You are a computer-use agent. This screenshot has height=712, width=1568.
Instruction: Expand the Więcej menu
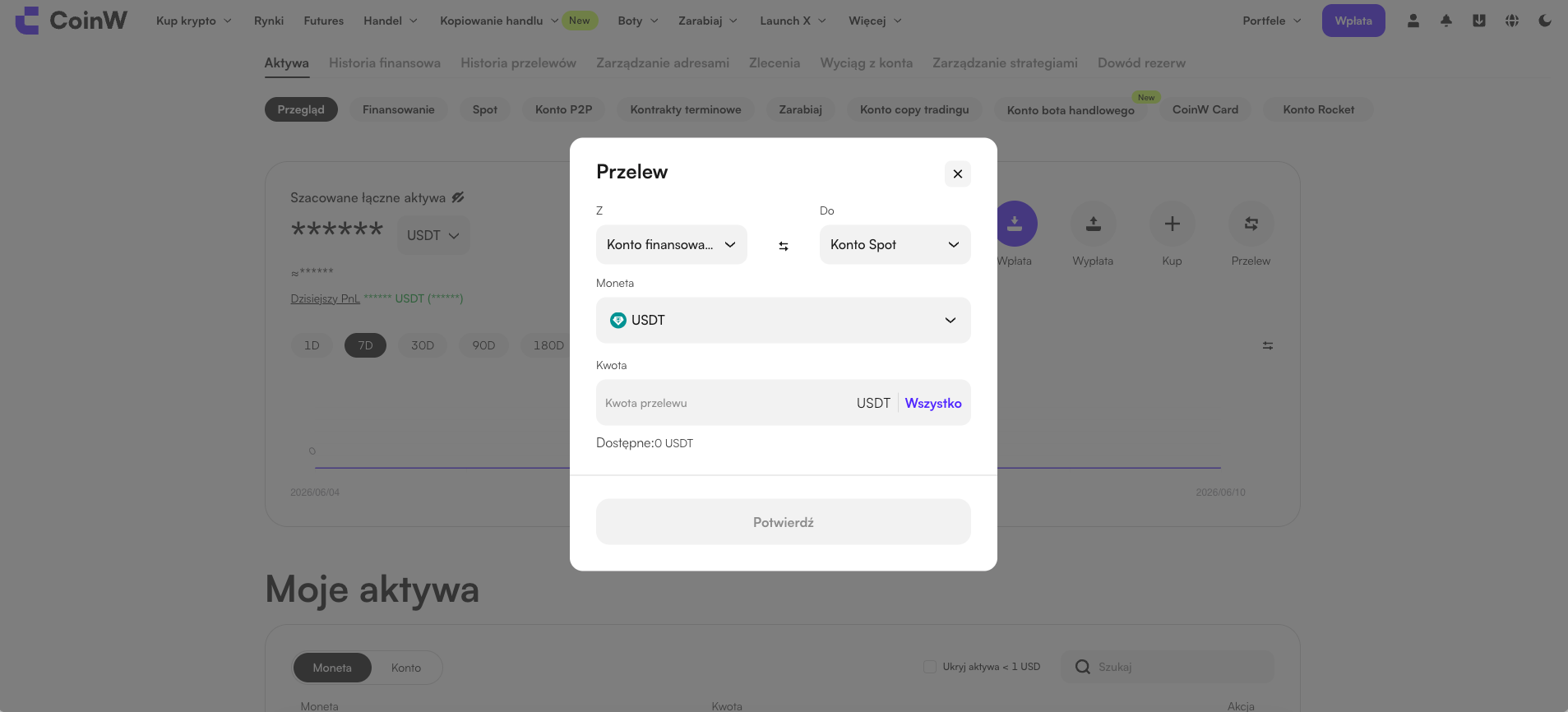876,21
